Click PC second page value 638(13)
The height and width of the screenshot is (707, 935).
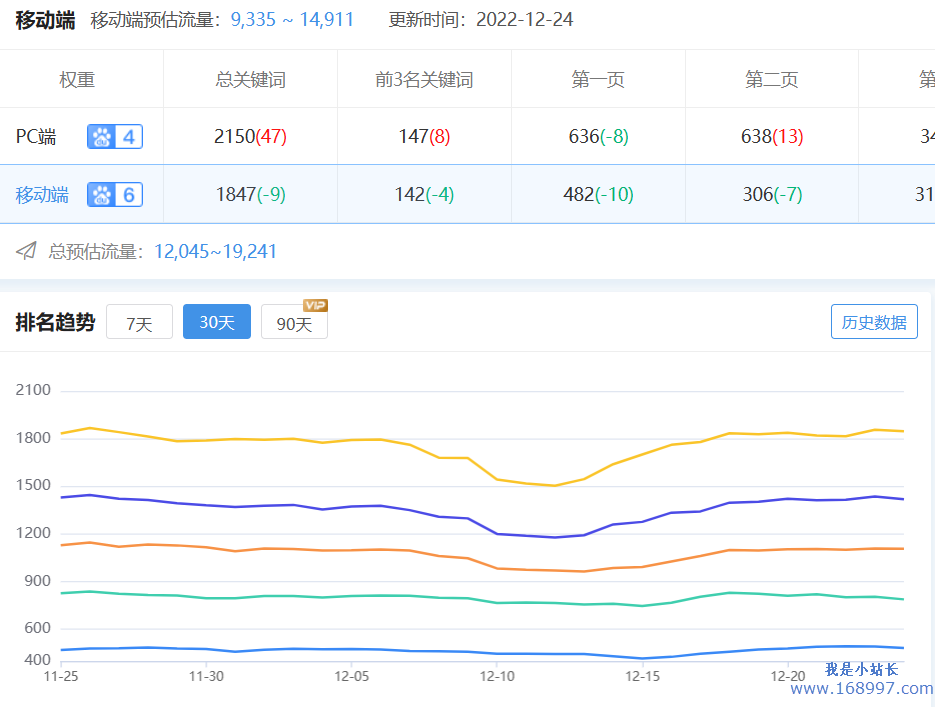(x=772, y=137)
